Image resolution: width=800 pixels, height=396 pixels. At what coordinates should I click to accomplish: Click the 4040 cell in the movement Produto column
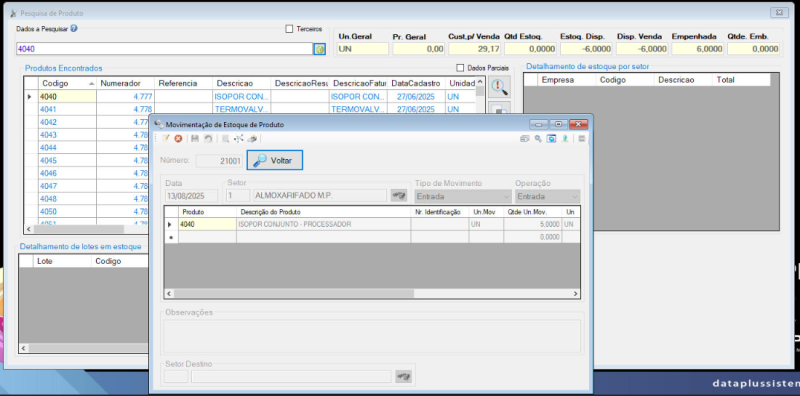pyautogui.click(x=207, y=224)
